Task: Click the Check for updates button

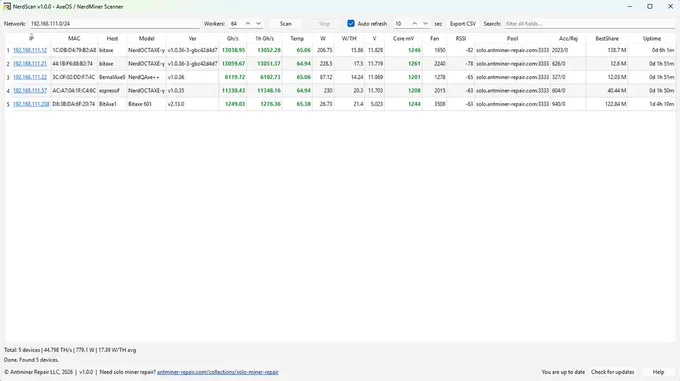Action: point(612,372)
